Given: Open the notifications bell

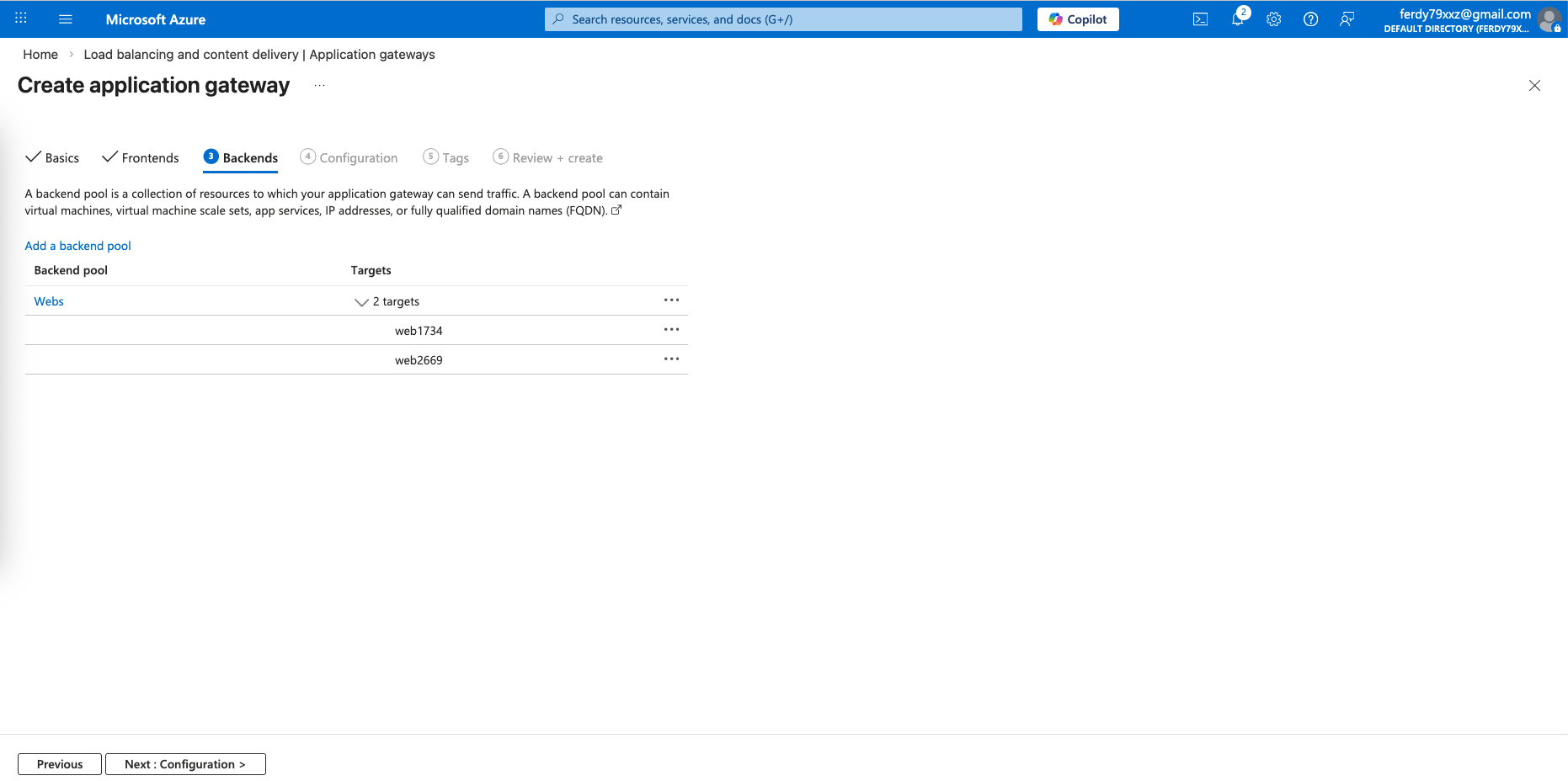Looking at the screenshot, I should coord(1237,19).
